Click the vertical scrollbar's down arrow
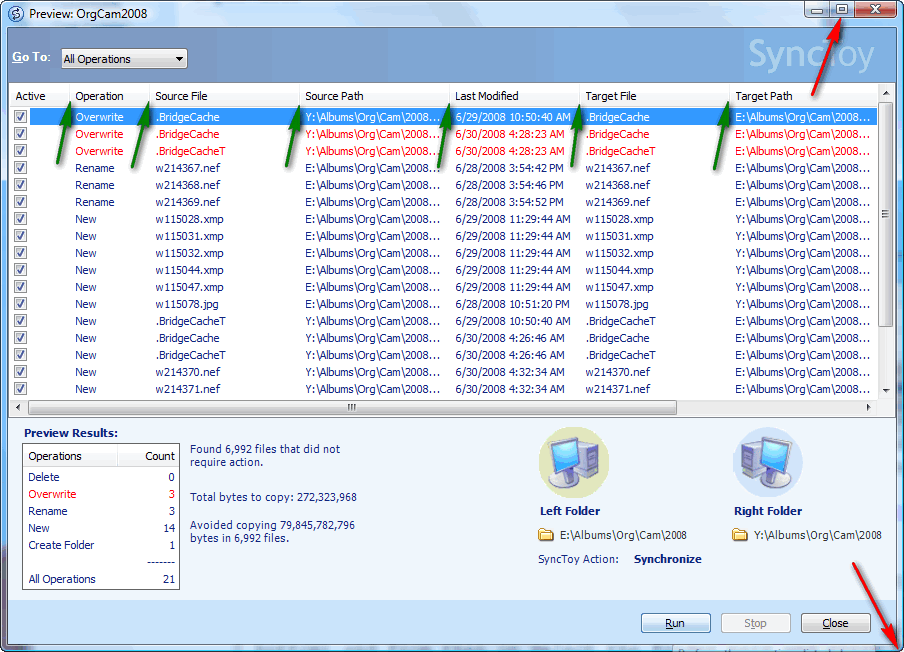 pyautogui.click(x=886, y=390)
